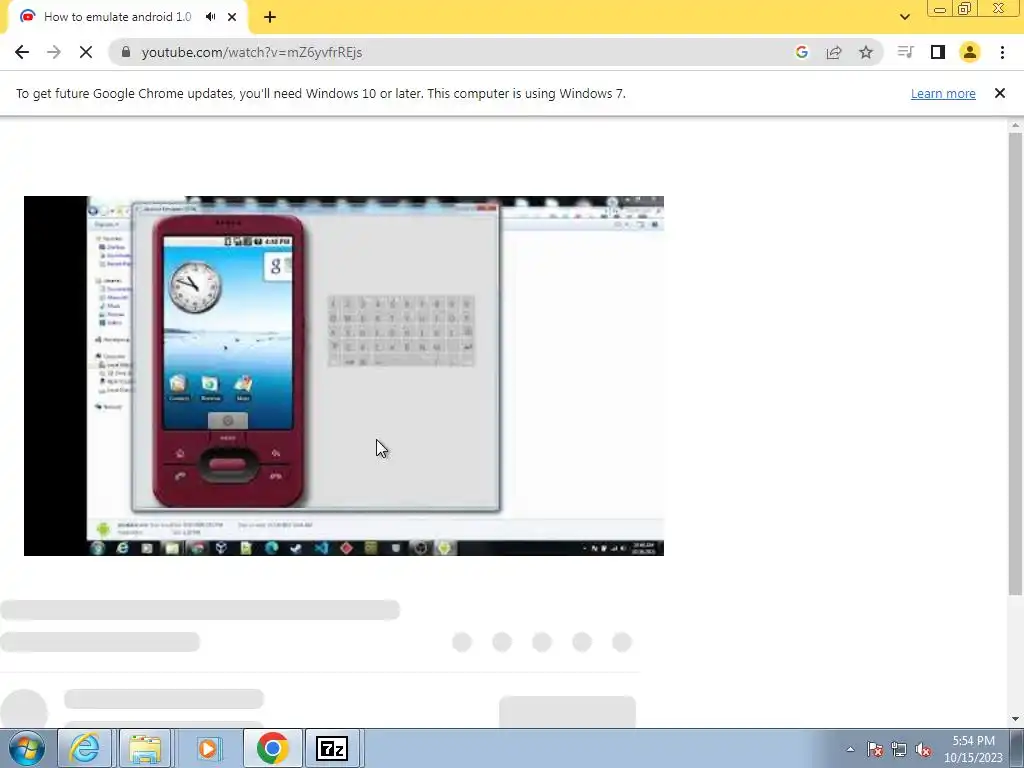Open 7-Zip from the taskbar
The width and height of the screenshot is (1024, 768).
[x=332, y=748]
